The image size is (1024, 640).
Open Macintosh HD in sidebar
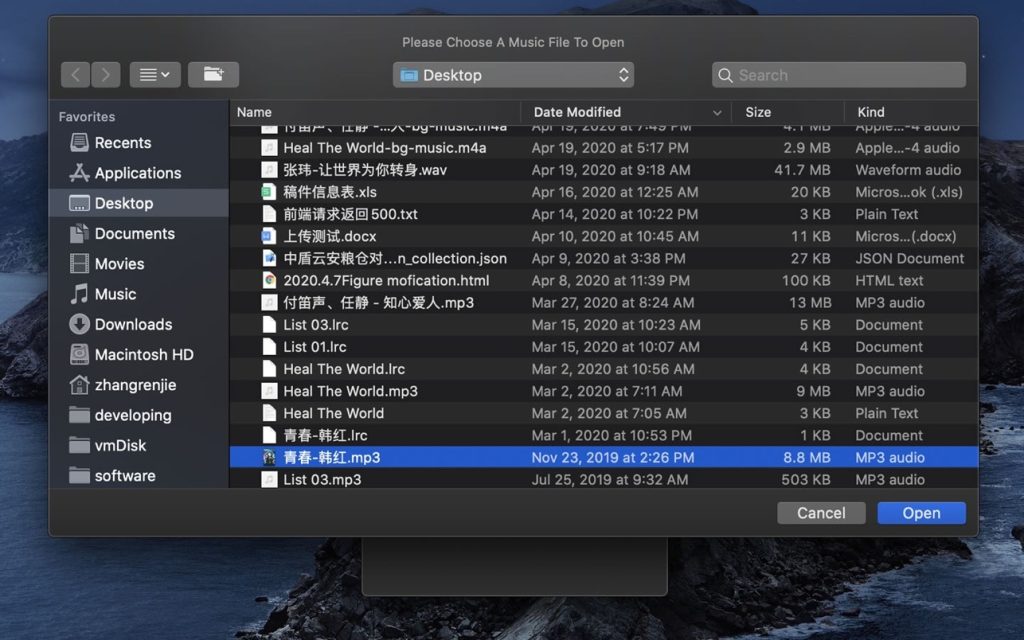click(143, 355)
